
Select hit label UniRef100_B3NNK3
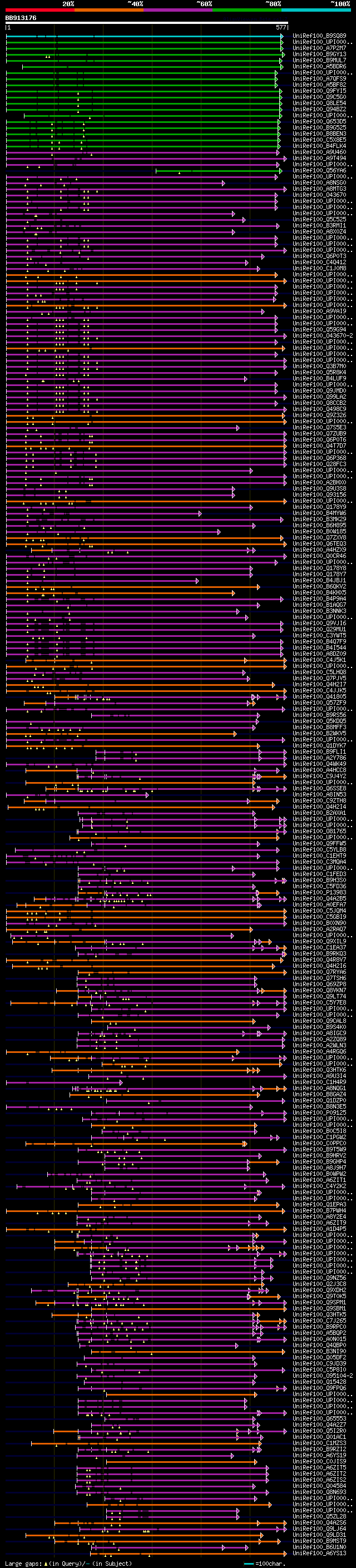[x=319, y=612]
